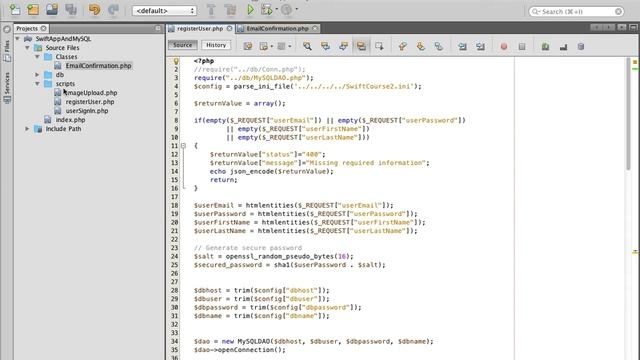This screenshot has height=360, width=640.
Task: Open the Debug Project dropdown arrow
Action: [x=276, y=9]
